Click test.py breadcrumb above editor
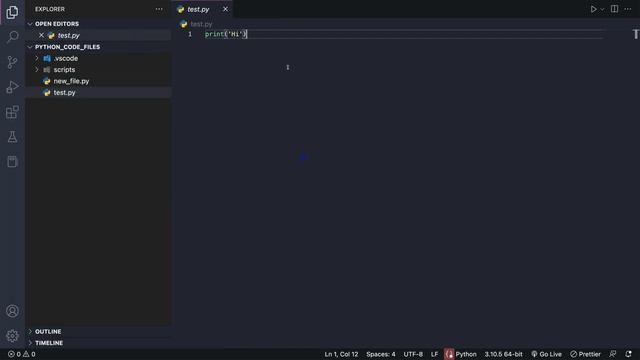The height and width of the screenshot is (360, 640). pos(201,24)
